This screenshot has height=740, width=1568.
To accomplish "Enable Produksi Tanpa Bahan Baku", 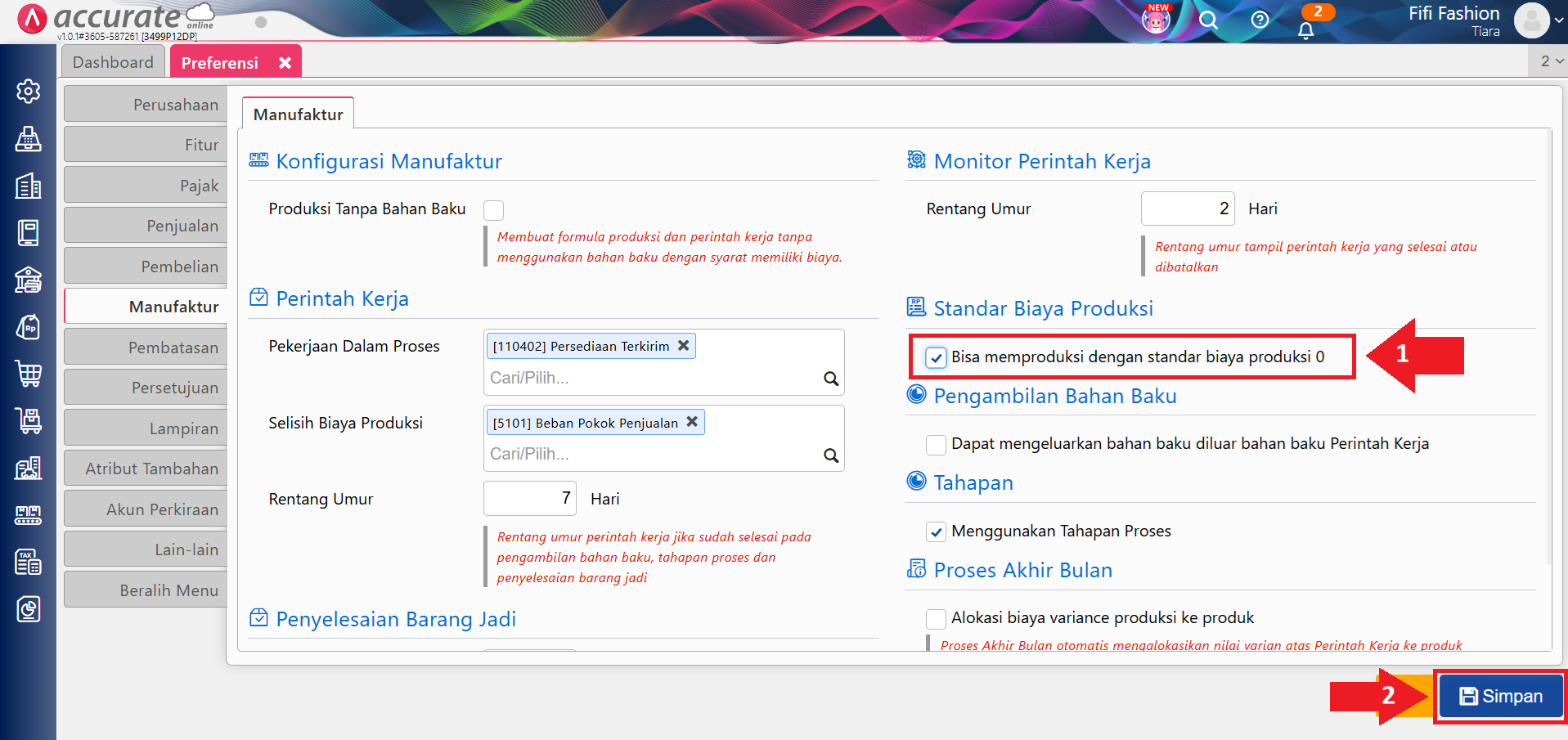I will click(493, 209).
